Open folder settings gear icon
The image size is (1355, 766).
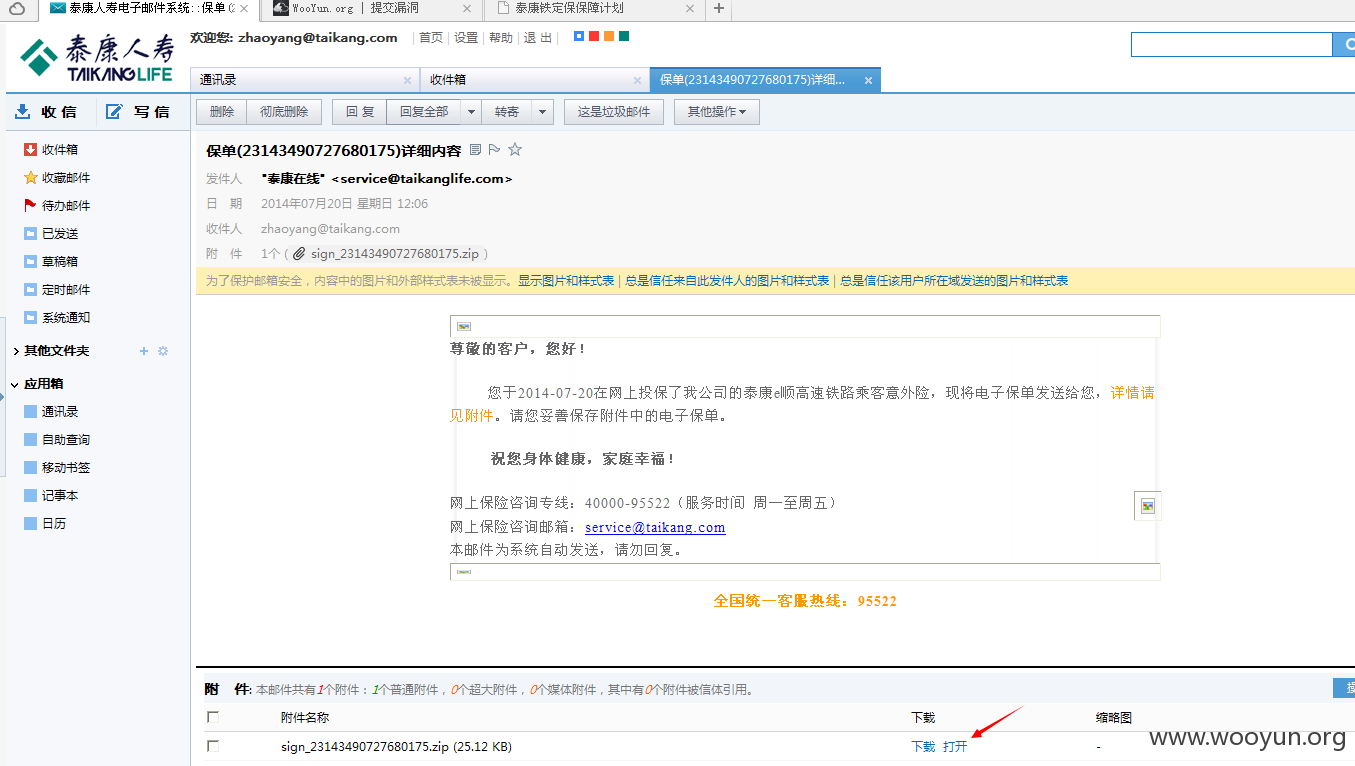click(163, 351)
